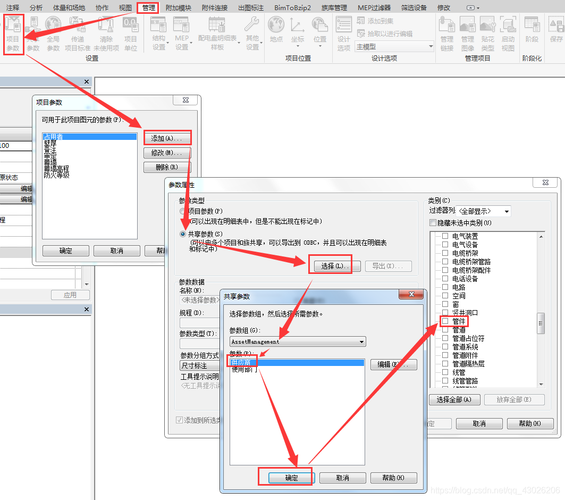
Task: Click 添加(A)... in Project Parameters dialog
Action: (x=167, y=138)
